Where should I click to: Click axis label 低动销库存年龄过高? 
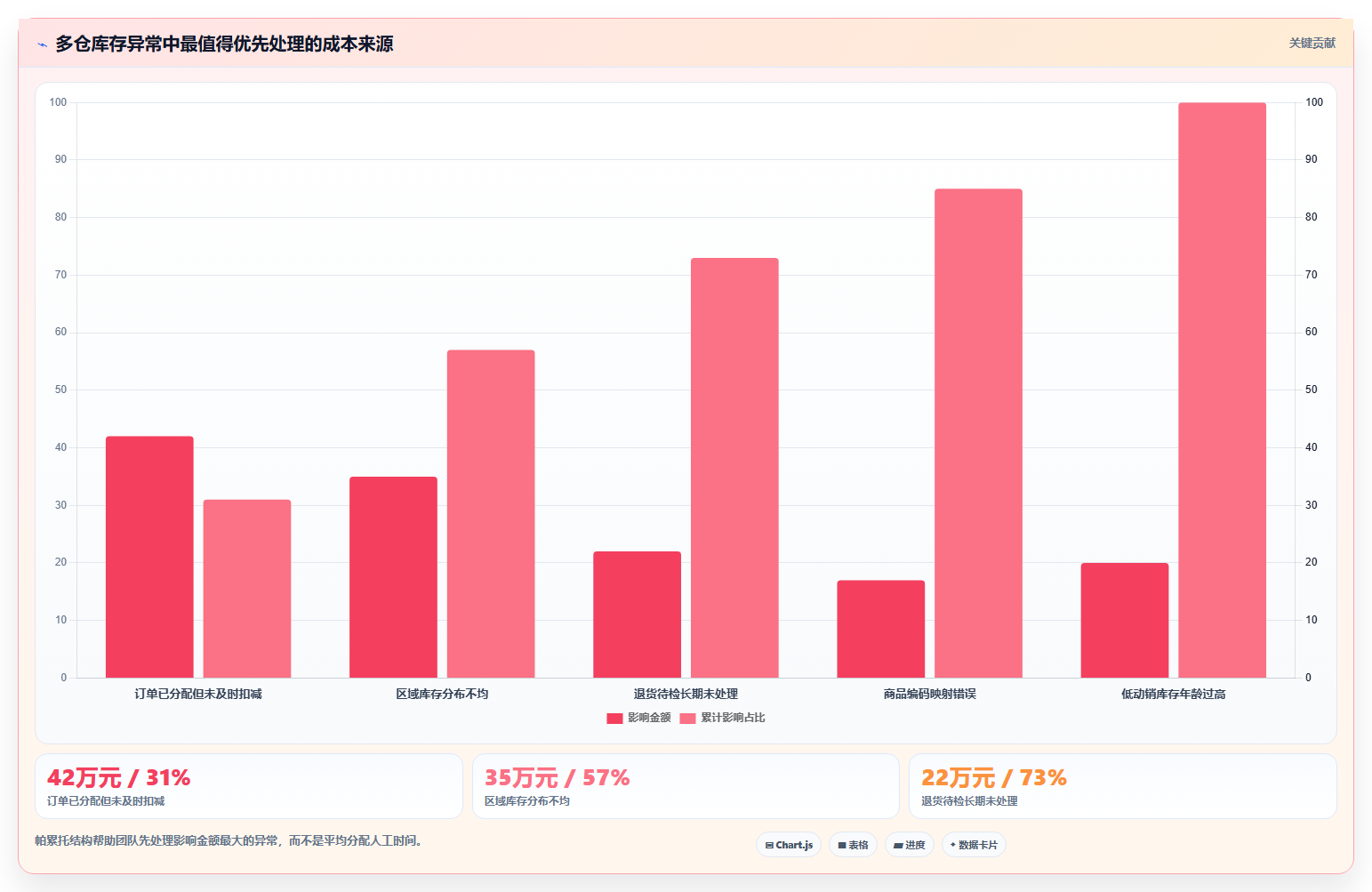(1174, 694)
